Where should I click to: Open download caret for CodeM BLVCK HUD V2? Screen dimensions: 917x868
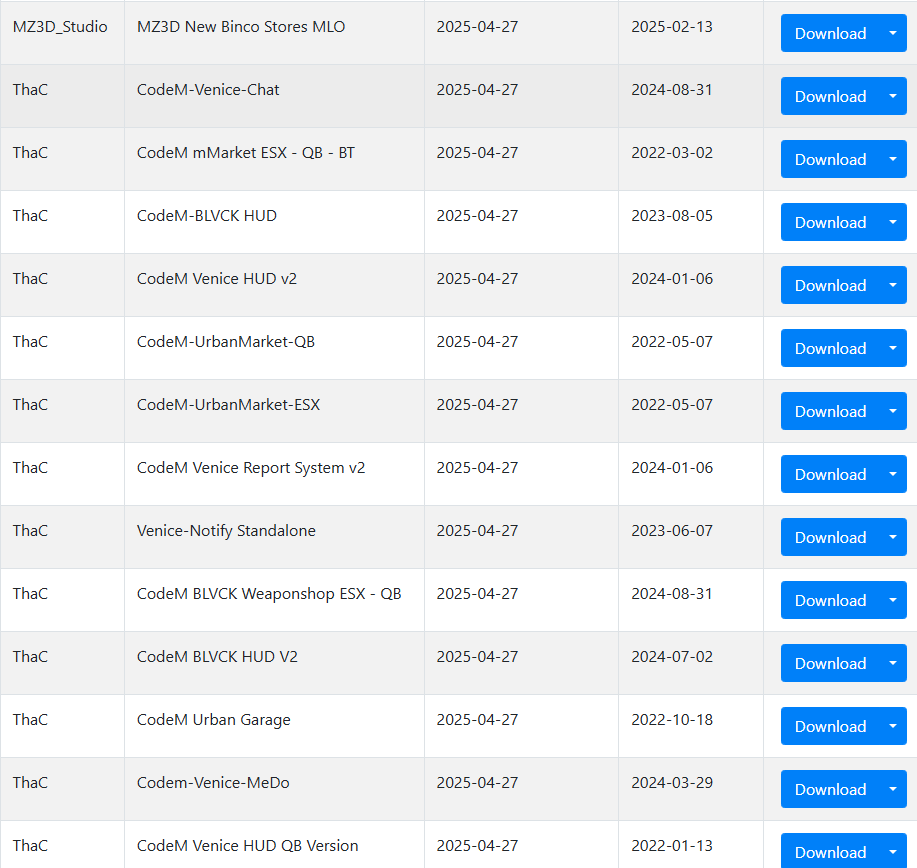[x=893, y=663]
